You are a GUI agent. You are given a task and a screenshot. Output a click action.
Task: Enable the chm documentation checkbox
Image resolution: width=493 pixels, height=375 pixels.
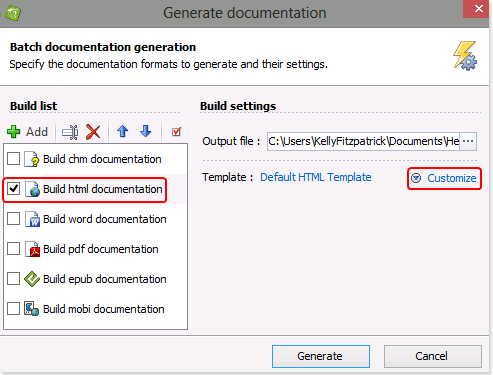(x=14, y=159)
